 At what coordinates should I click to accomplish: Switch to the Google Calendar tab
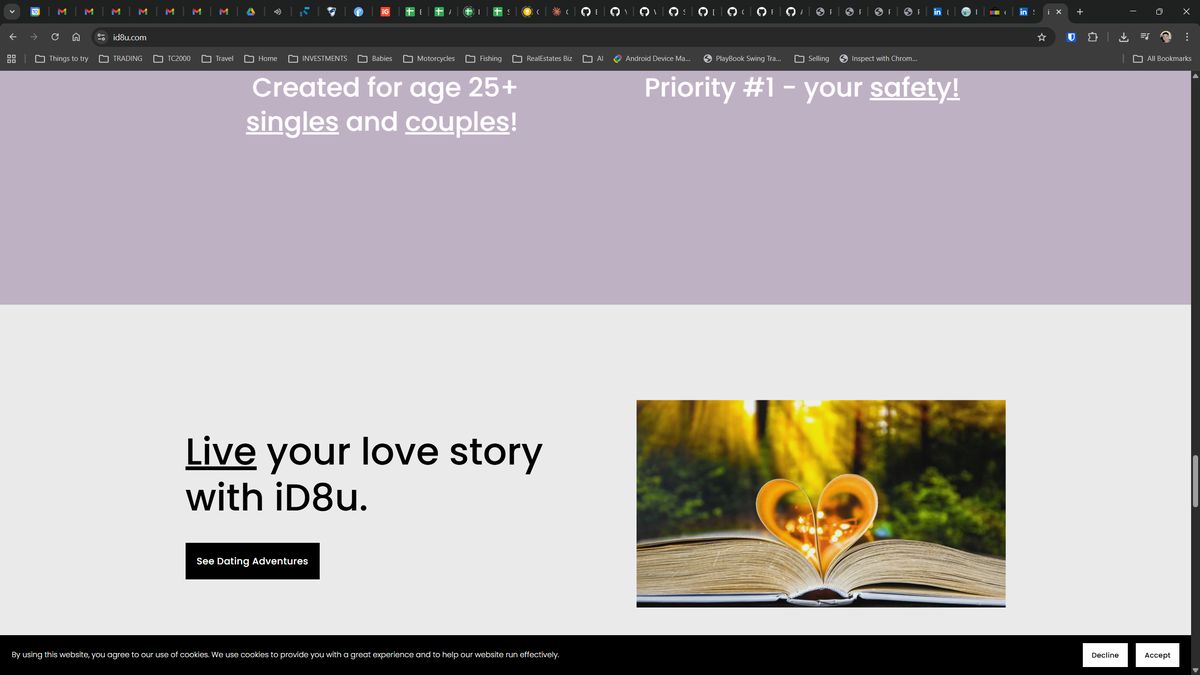tap(36, 12)
